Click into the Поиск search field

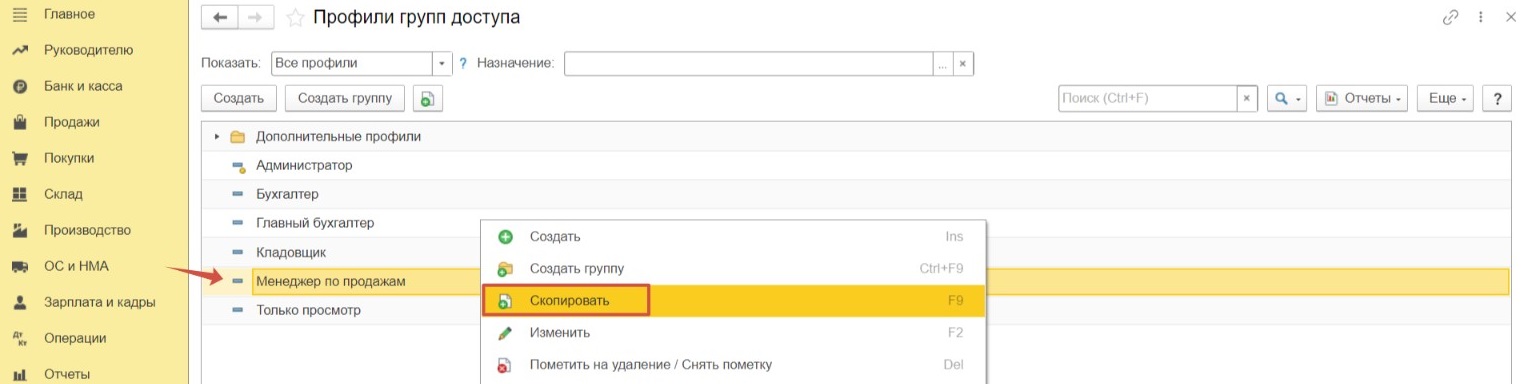(1148, 98)
